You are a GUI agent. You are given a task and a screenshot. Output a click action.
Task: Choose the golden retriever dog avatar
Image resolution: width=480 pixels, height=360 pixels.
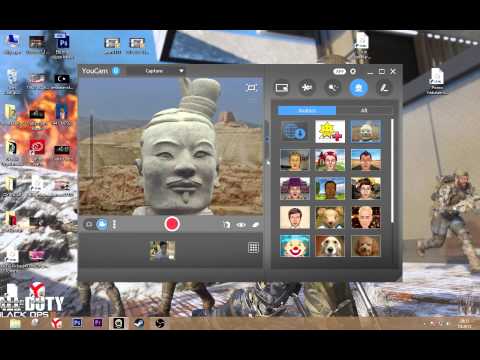pyautogui.click(x=330, y=246)
